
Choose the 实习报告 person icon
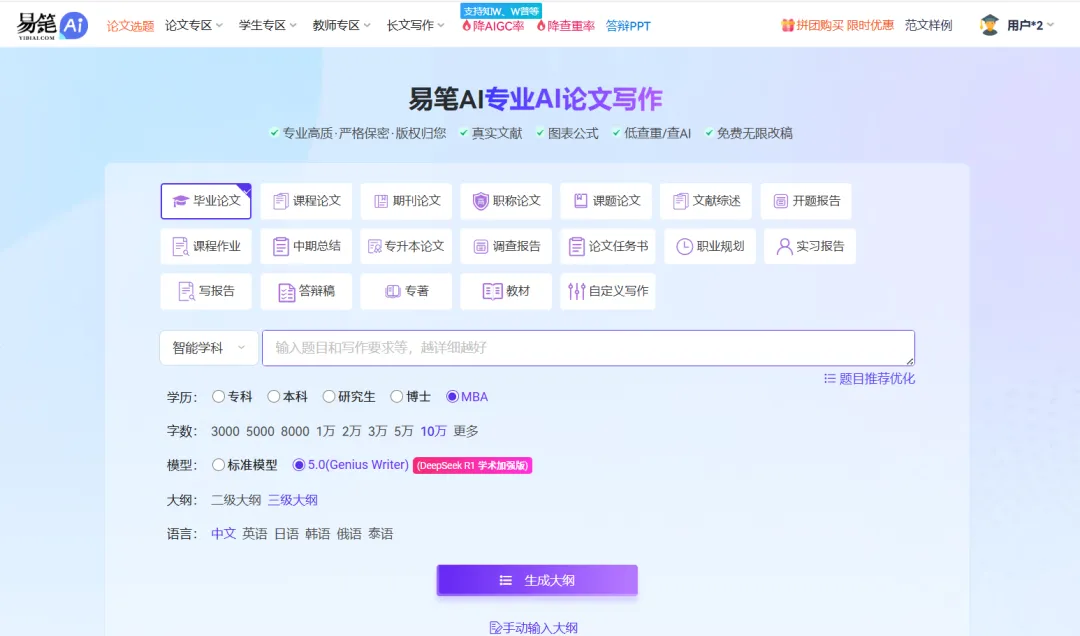pos(784,247)
